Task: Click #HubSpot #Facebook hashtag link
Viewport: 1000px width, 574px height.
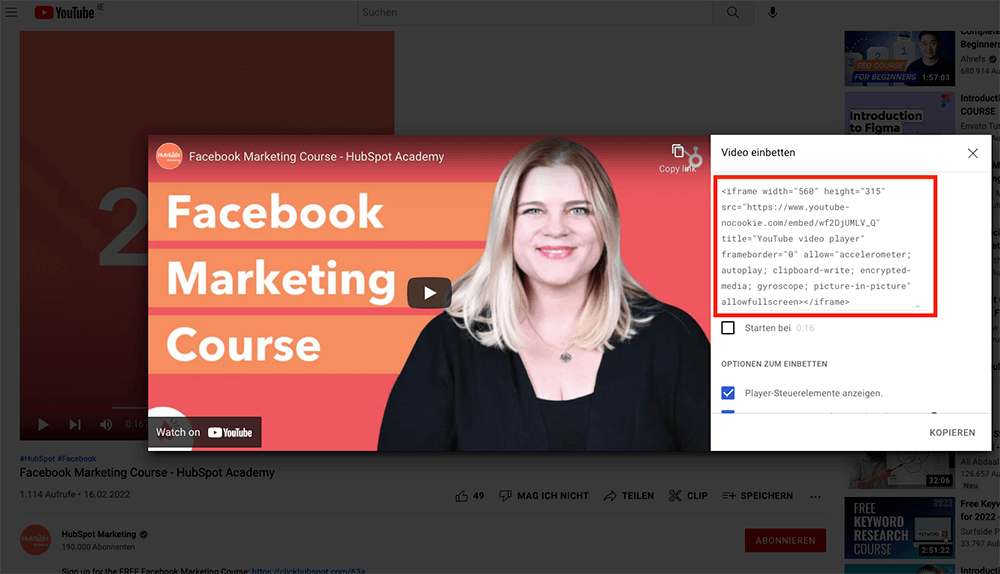Action: pos(58,459)
